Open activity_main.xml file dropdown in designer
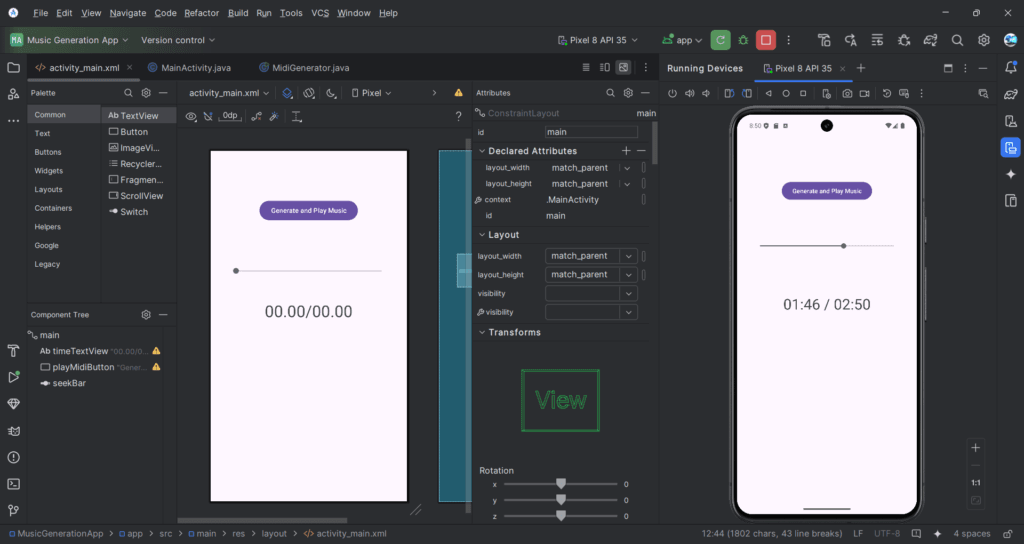The width and height of the screenshot is (1024, 544). point(229,93)
